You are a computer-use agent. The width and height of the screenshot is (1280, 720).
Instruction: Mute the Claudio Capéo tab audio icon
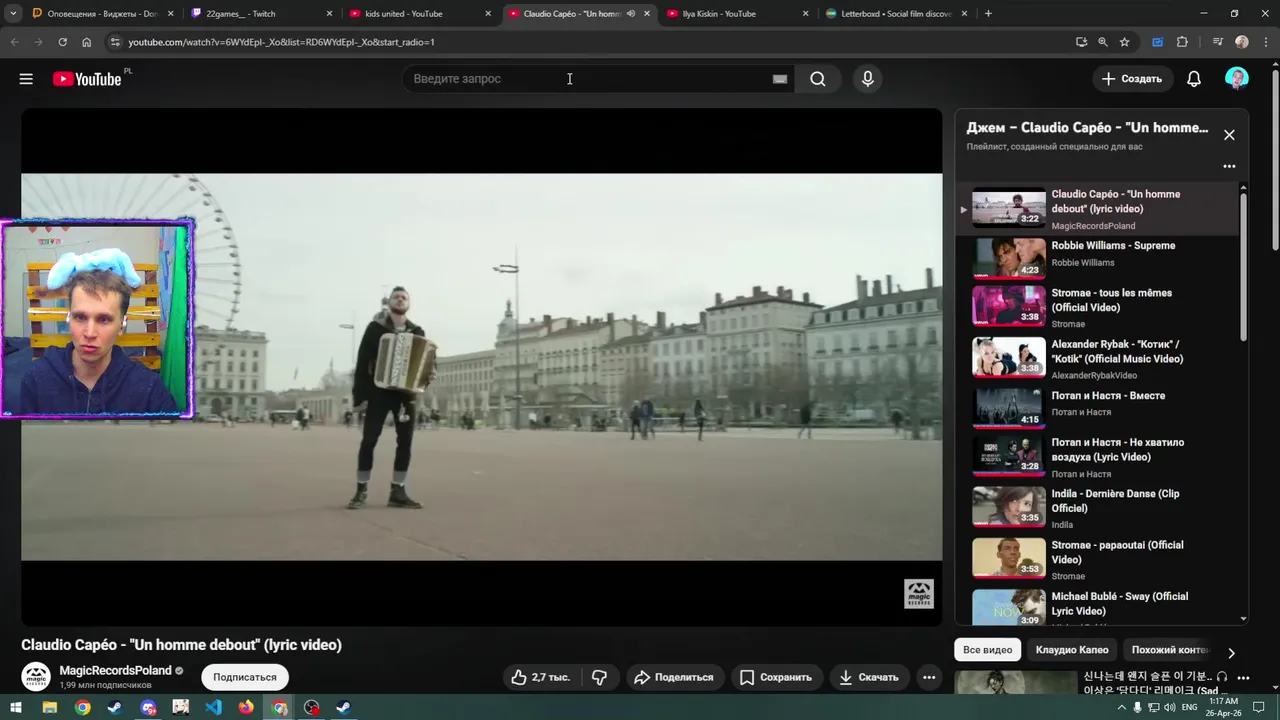coord(631,14)
